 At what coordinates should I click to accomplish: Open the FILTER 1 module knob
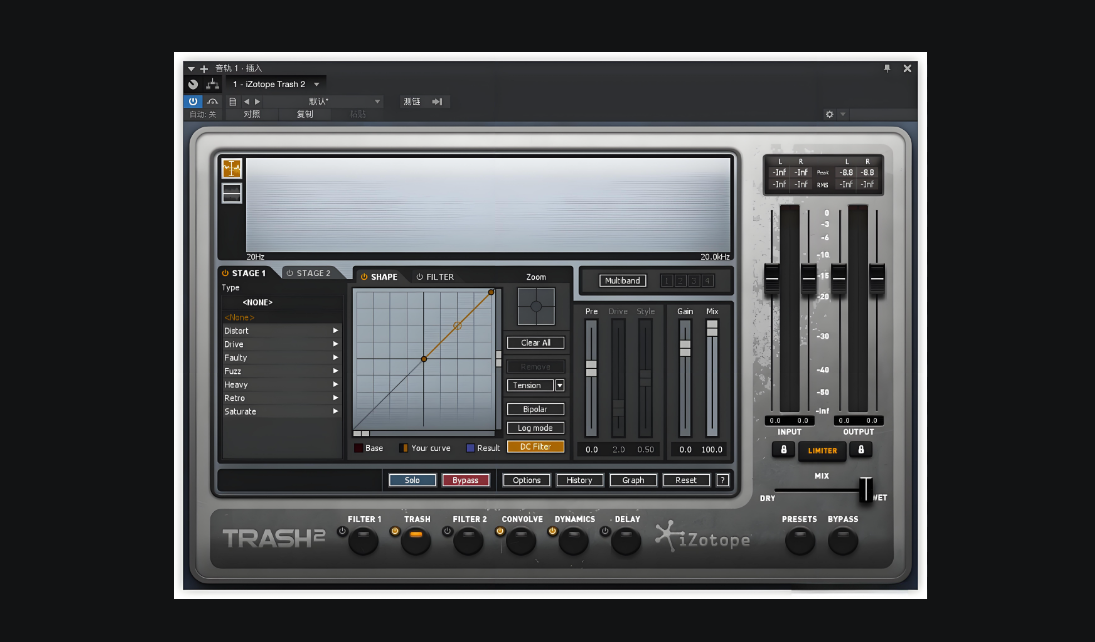pos(363,541)
